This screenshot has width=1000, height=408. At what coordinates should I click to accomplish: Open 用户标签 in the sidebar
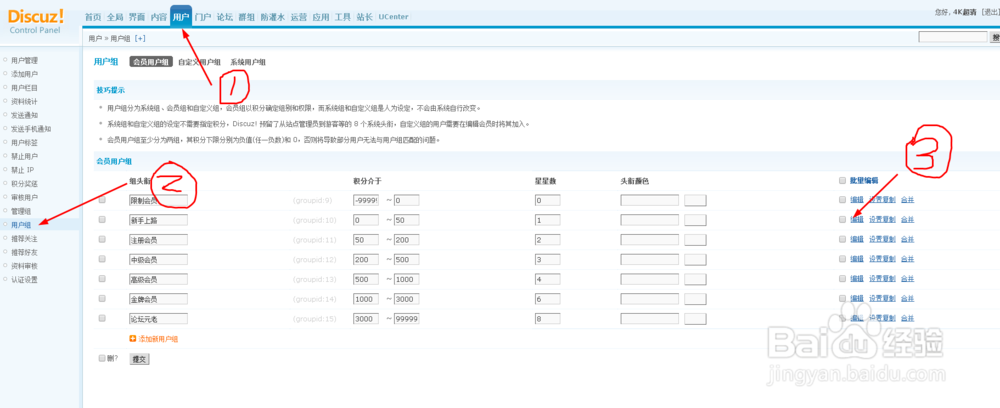[x=25, y=142]
